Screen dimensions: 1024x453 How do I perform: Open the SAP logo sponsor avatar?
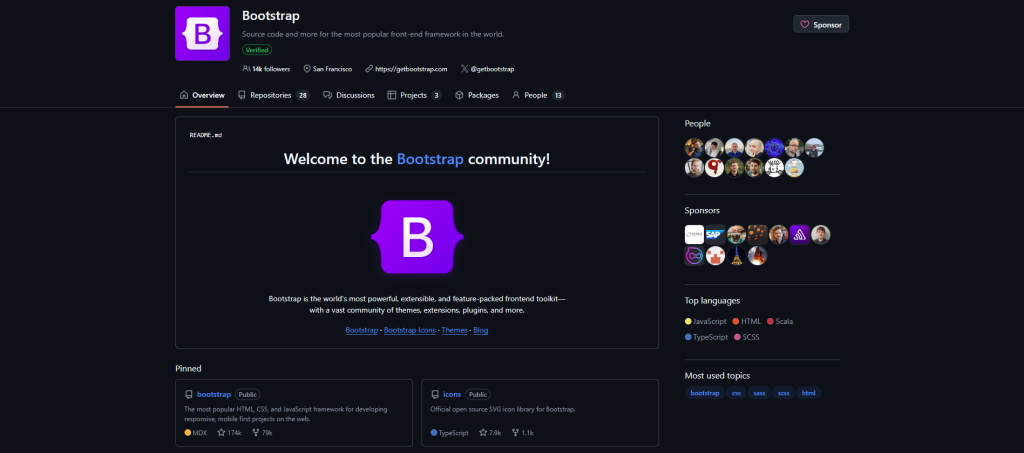pos(716,234)
